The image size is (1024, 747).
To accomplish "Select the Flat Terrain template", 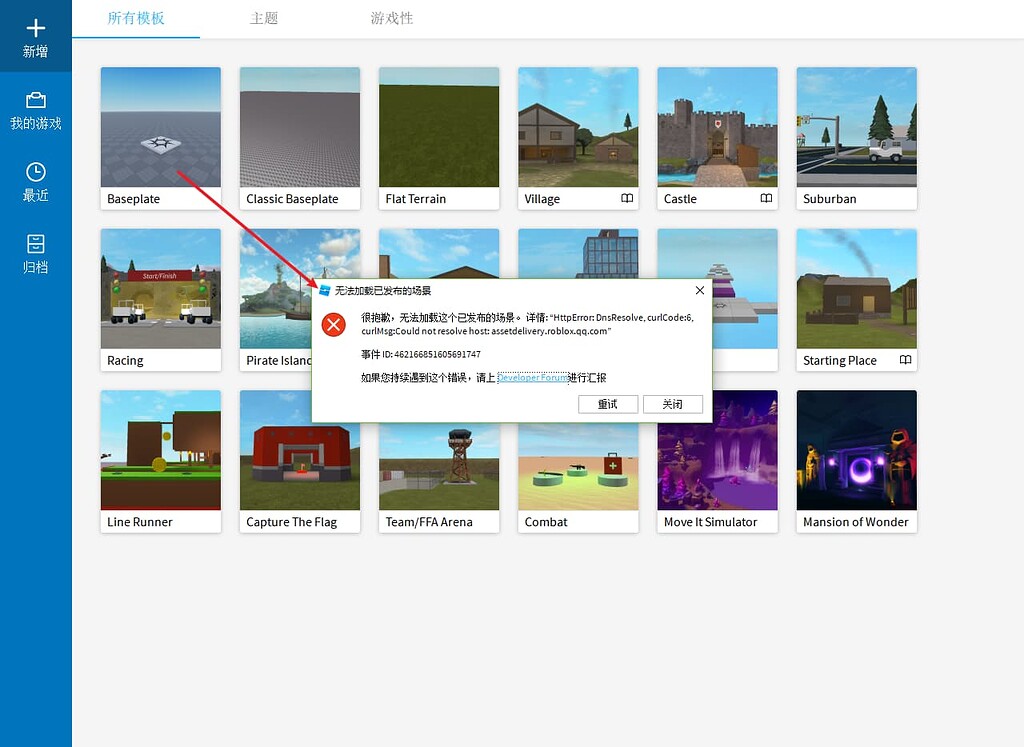I will point(438,127).
